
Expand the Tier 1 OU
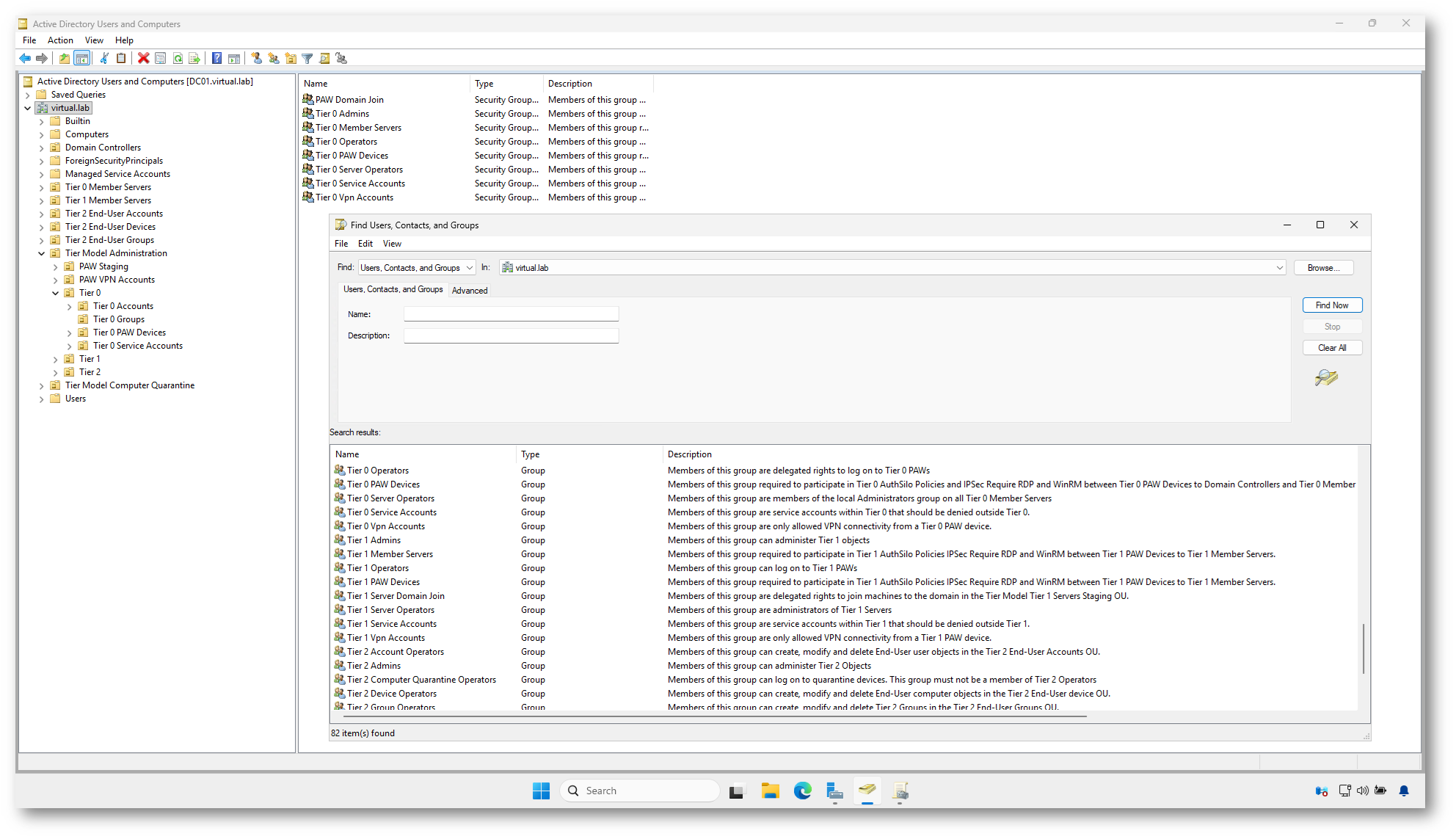(x=56, y=359)
